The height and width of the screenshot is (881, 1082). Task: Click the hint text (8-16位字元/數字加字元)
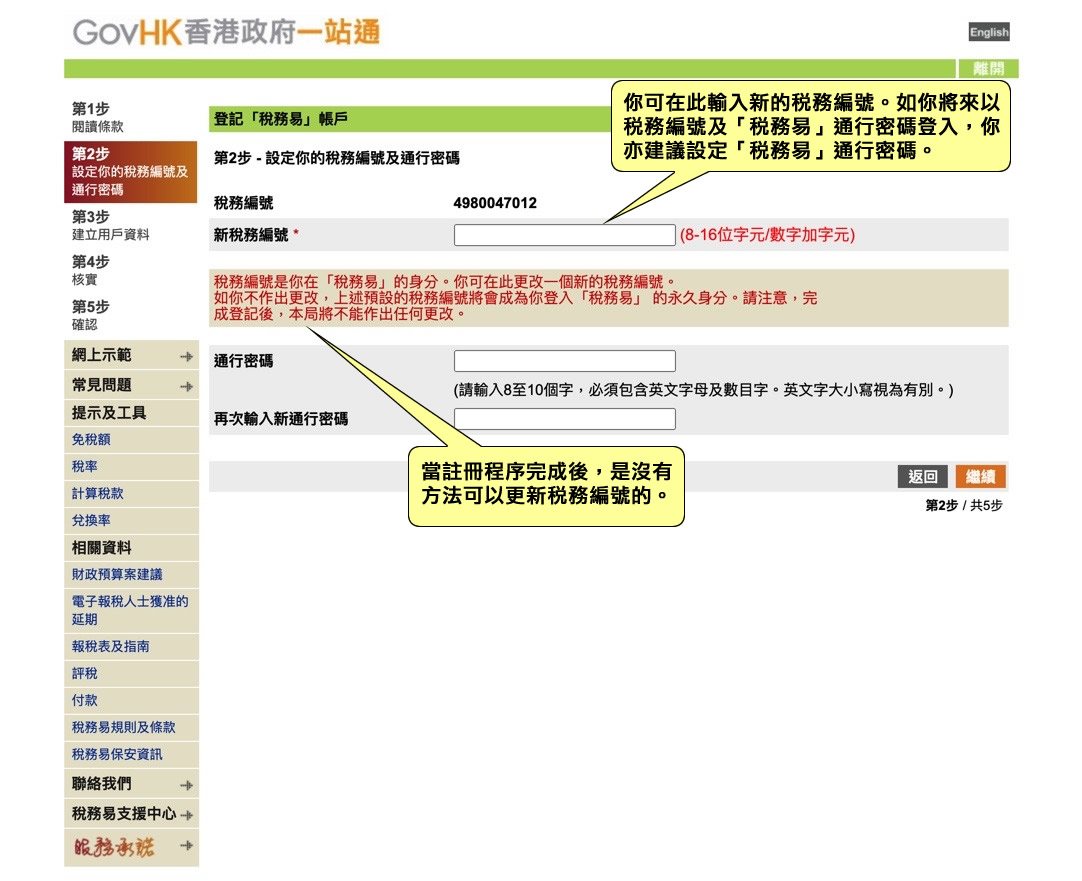click(x=767, y=235)
